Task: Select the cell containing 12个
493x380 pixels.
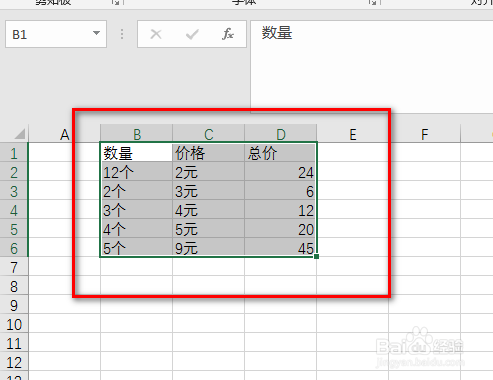Action: (x=136, y=172)
